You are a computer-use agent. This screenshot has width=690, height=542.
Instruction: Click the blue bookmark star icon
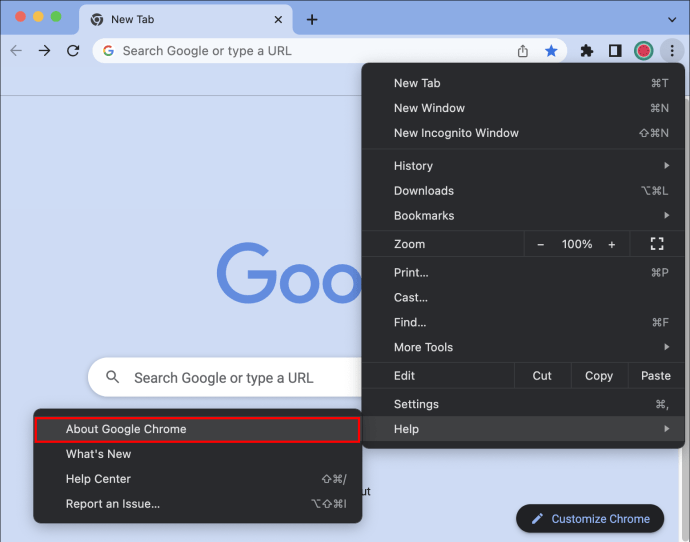551,51
